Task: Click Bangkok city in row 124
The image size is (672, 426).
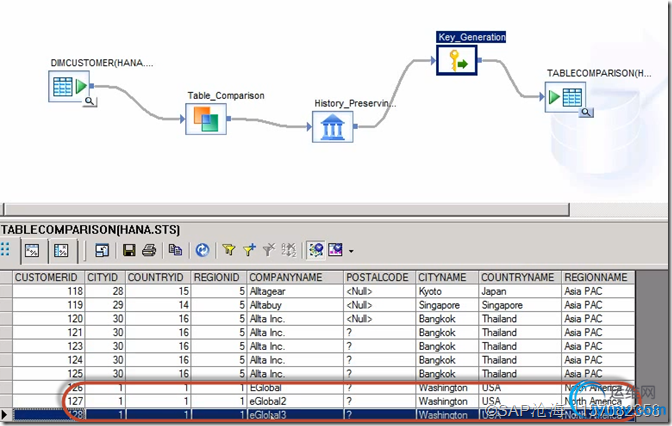Action: tap(447, 360)
